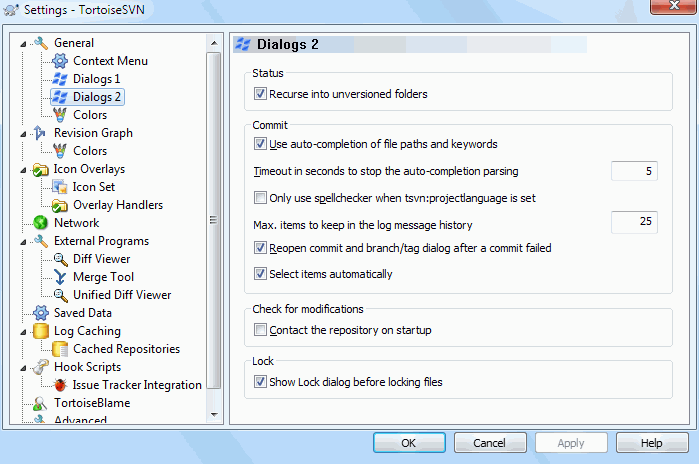Click the Cached Repositories icon
The width and height of the screenshot is (699, 464).
[x=60, y=349]
